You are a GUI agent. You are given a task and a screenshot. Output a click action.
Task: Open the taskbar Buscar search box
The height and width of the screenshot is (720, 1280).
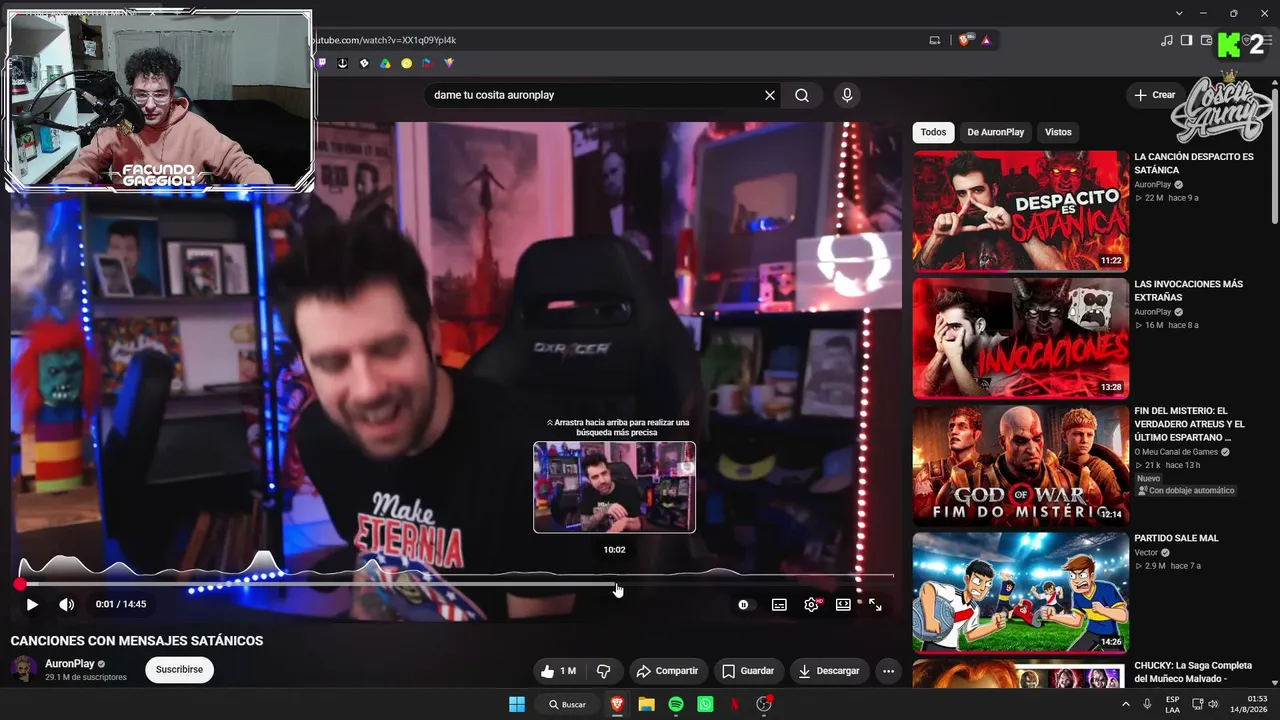pyautogui.click(x=567, y=704)
